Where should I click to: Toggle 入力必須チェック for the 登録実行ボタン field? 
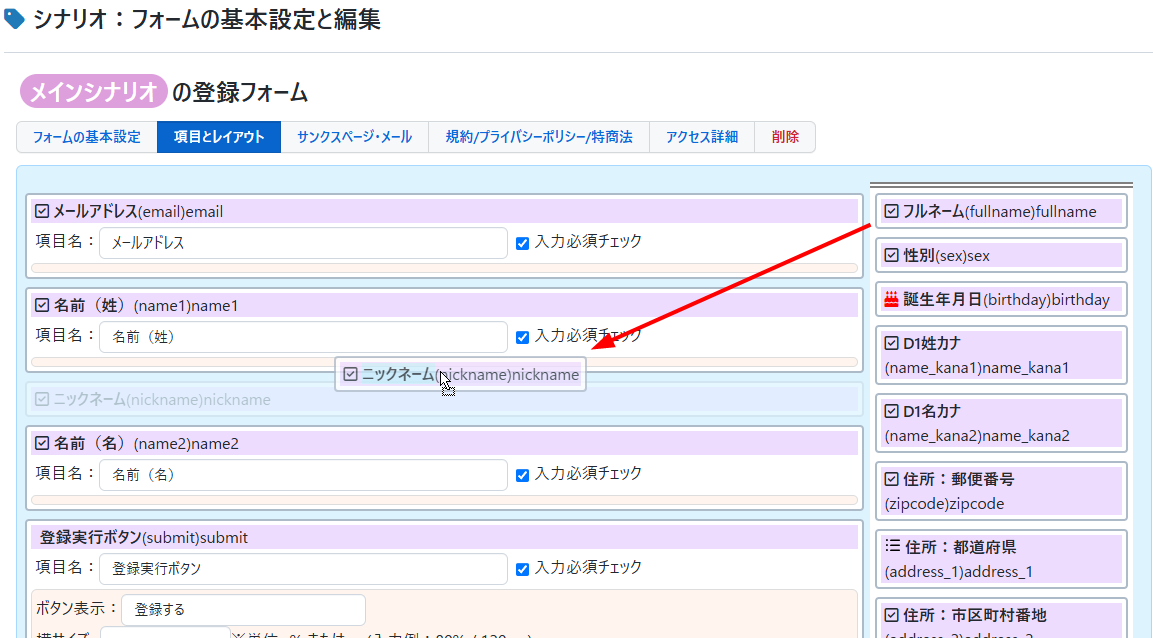pos(522,569)
